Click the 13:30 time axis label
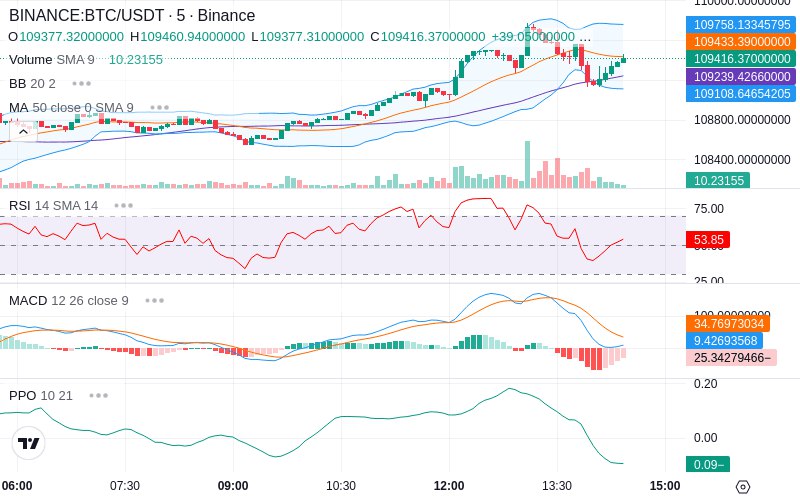This screenshot has height=500, width=800. [557, 486]
